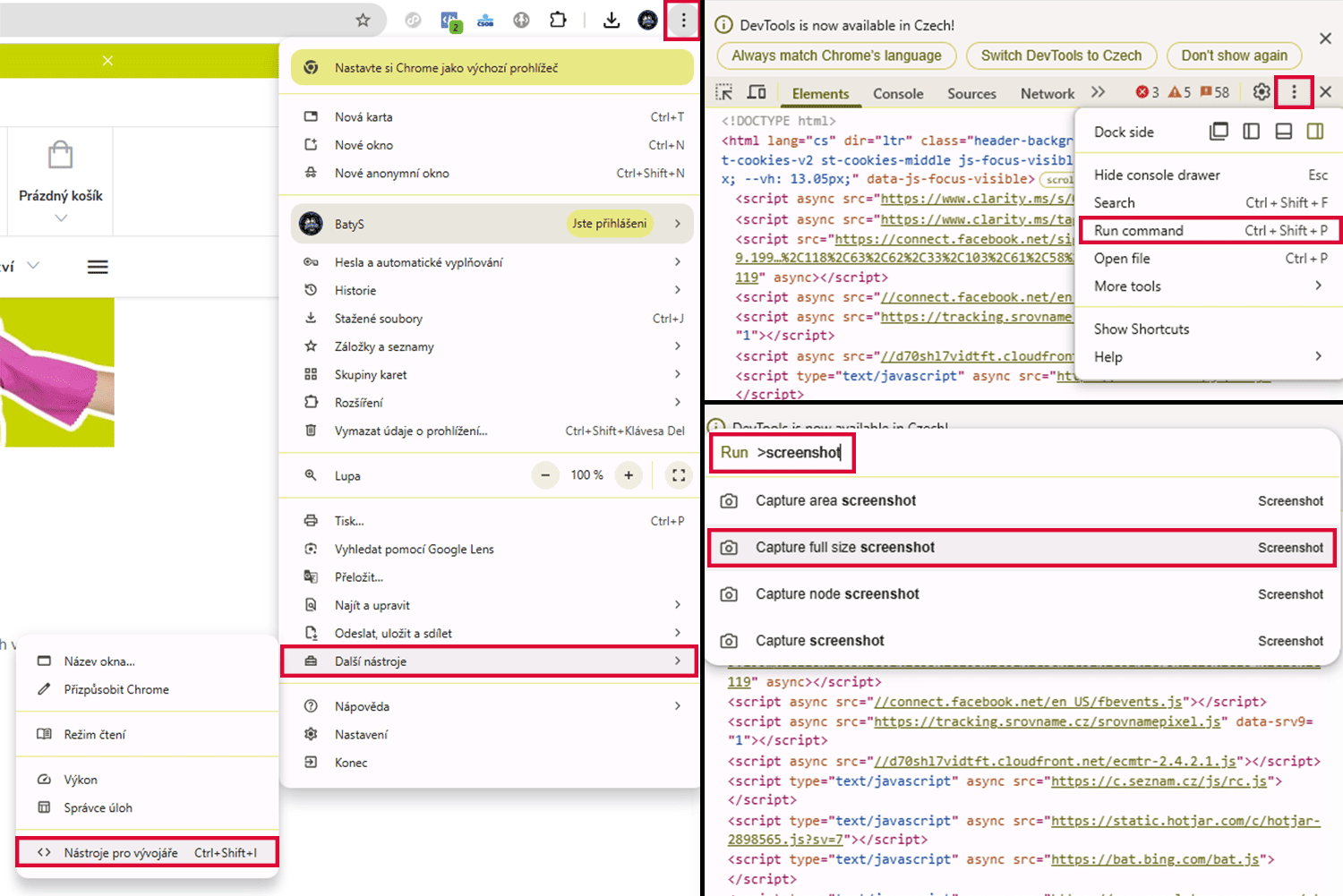Select Search in the DevTools menu
Screen dimensions: 1343x896
coord(1210,202)
